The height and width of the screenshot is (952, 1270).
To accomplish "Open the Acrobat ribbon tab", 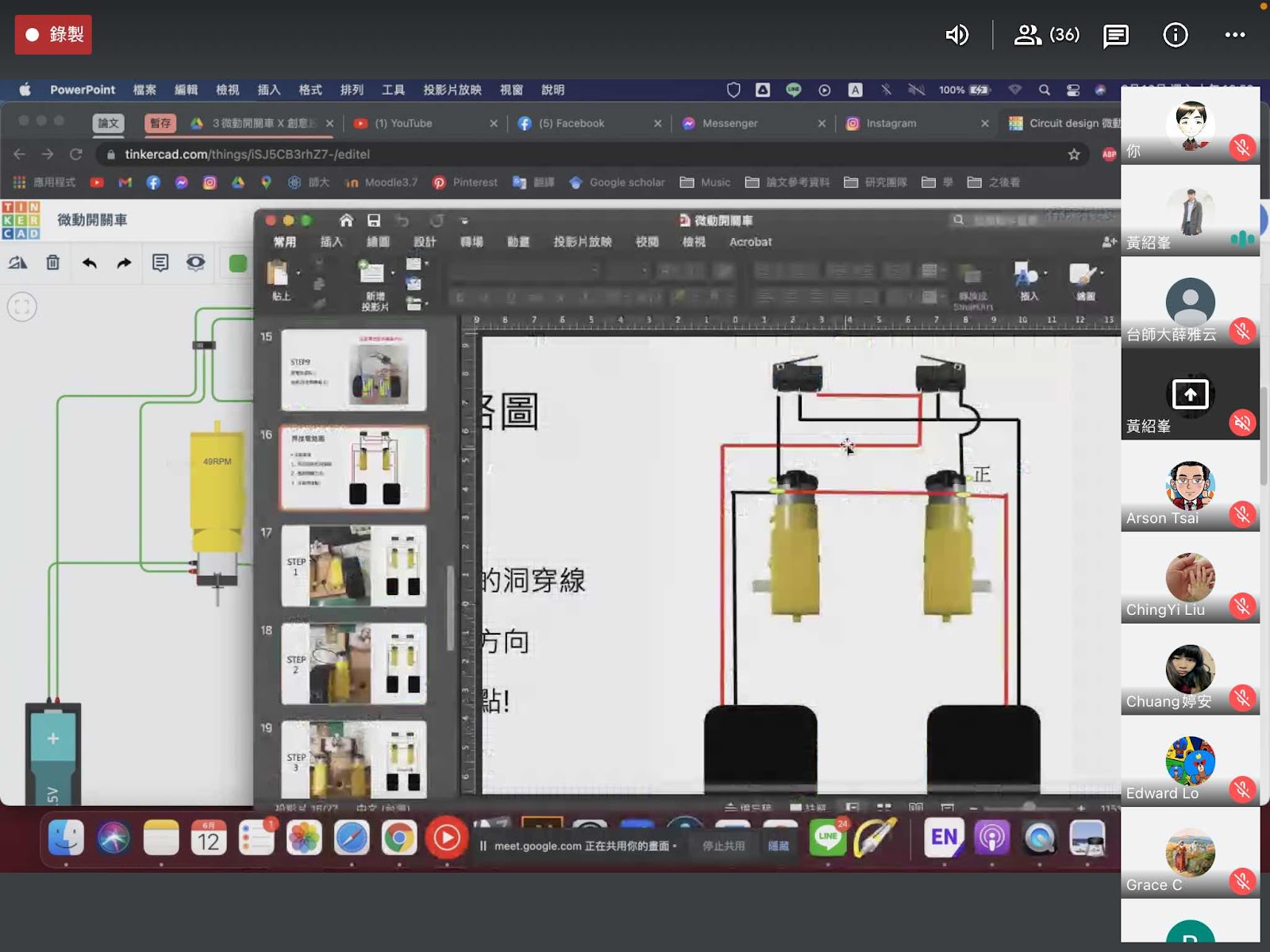I will pos(750,242).
